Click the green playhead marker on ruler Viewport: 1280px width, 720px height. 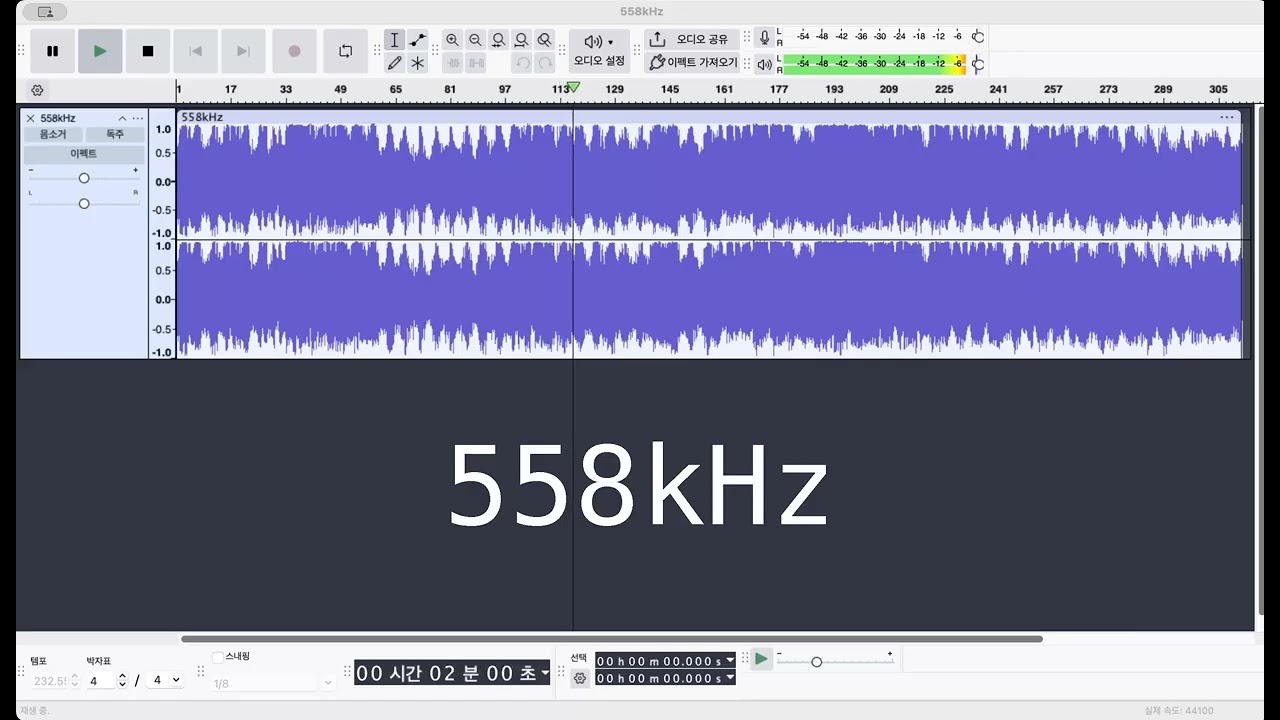pos(573,88)
